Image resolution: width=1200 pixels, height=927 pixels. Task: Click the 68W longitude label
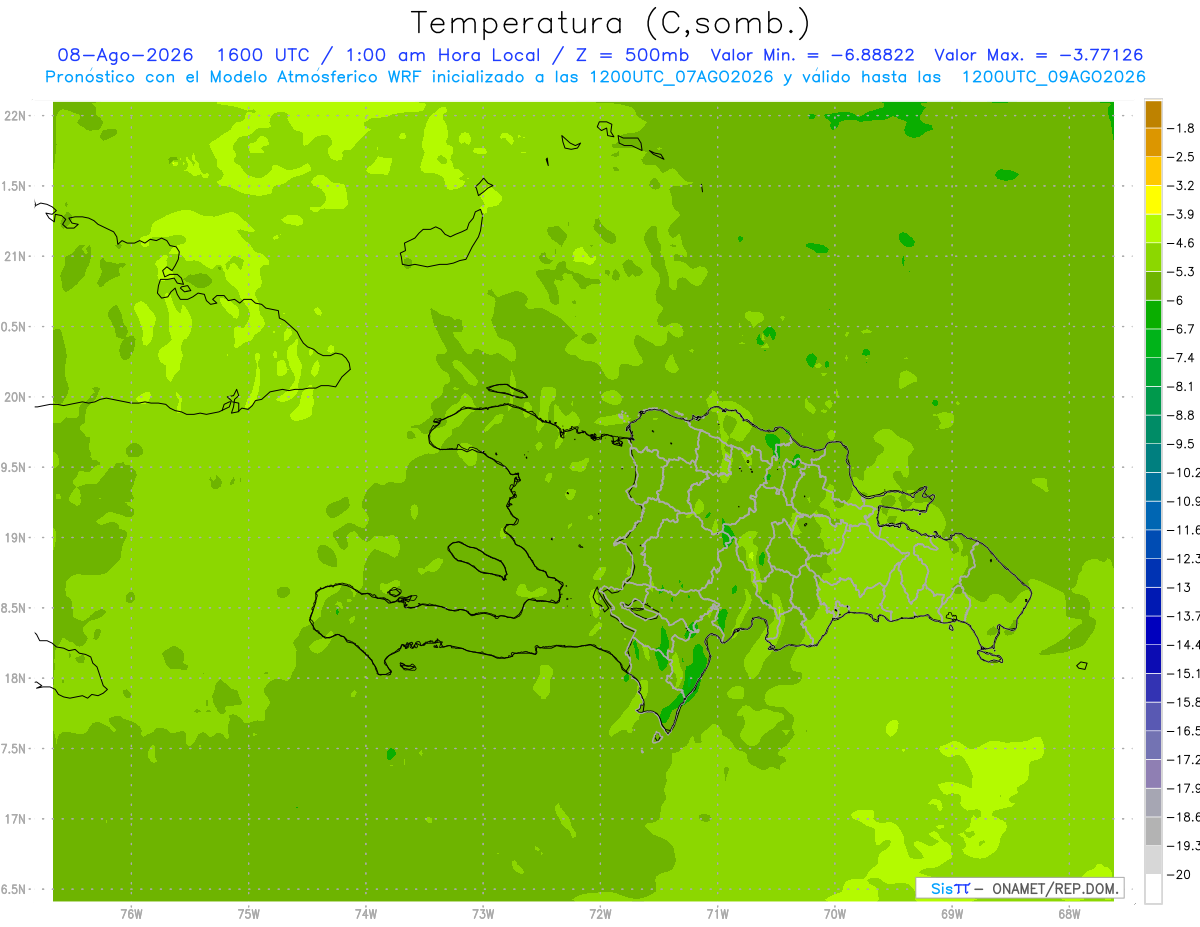click(1069, 914)
